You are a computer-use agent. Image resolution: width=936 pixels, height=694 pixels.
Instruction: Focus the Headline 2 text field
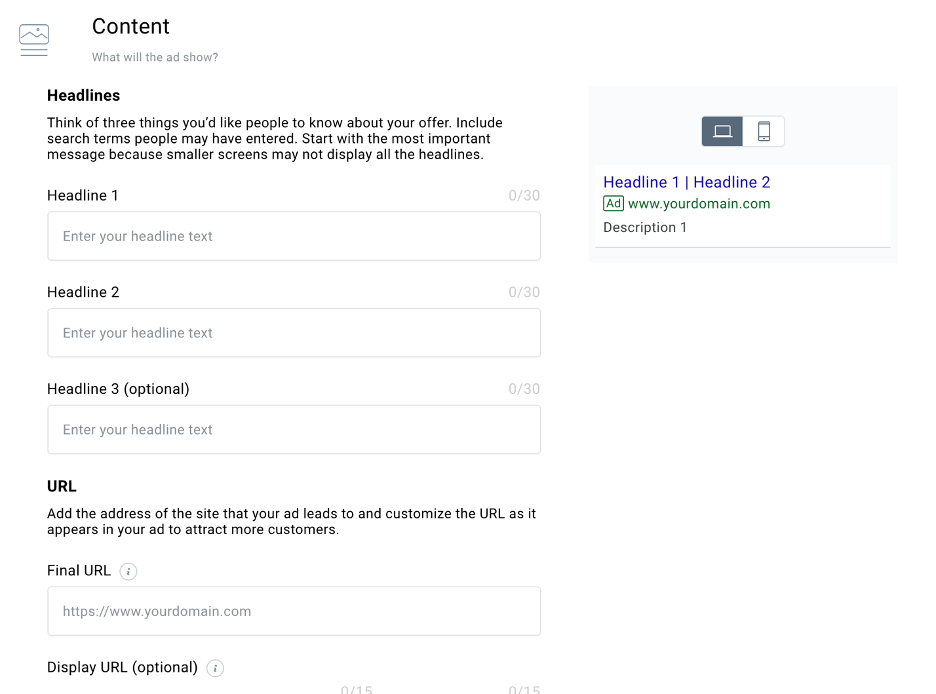(294, 332)
